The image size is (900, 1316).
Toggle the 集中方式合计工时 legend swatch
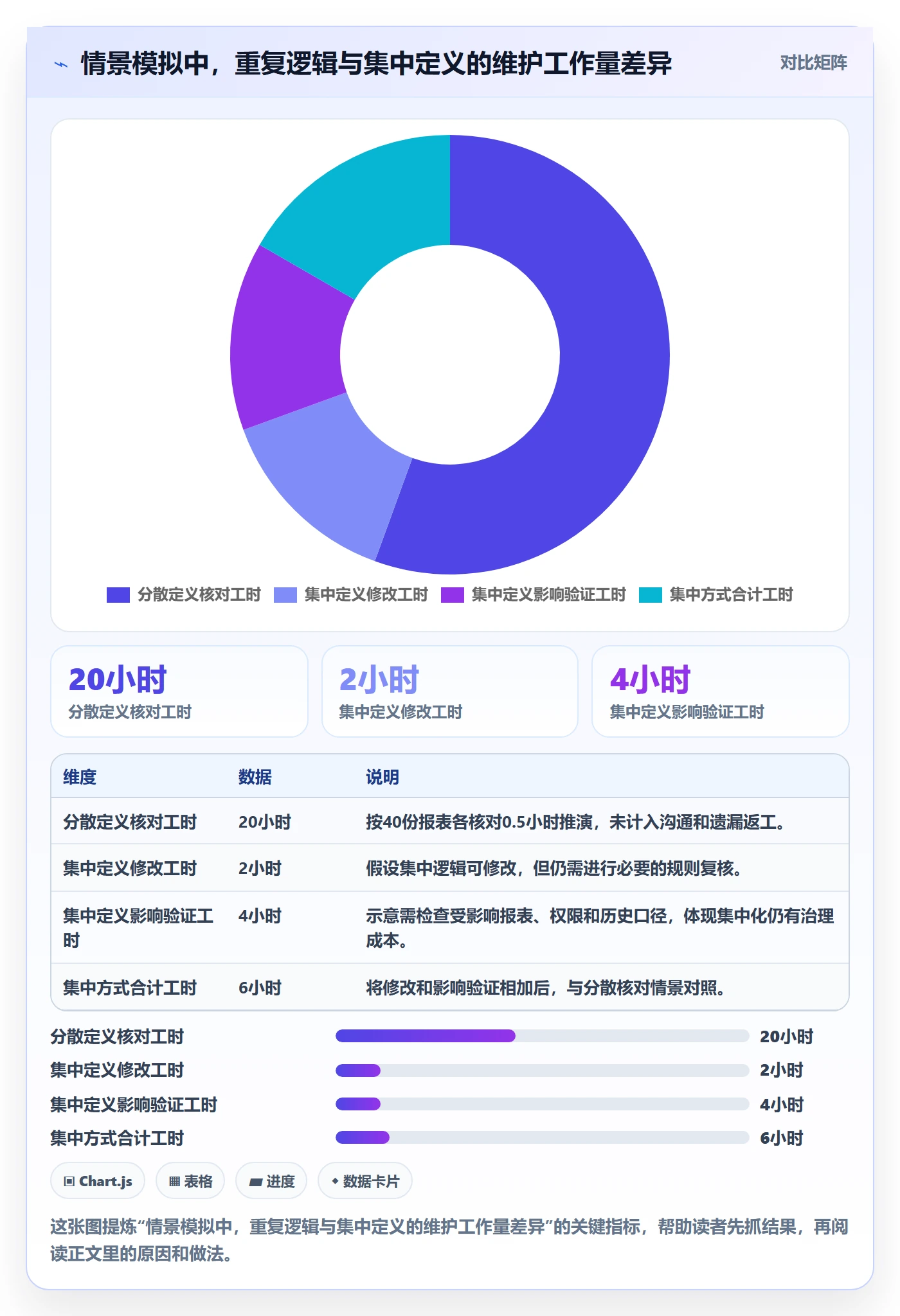(x=651, y=595)
